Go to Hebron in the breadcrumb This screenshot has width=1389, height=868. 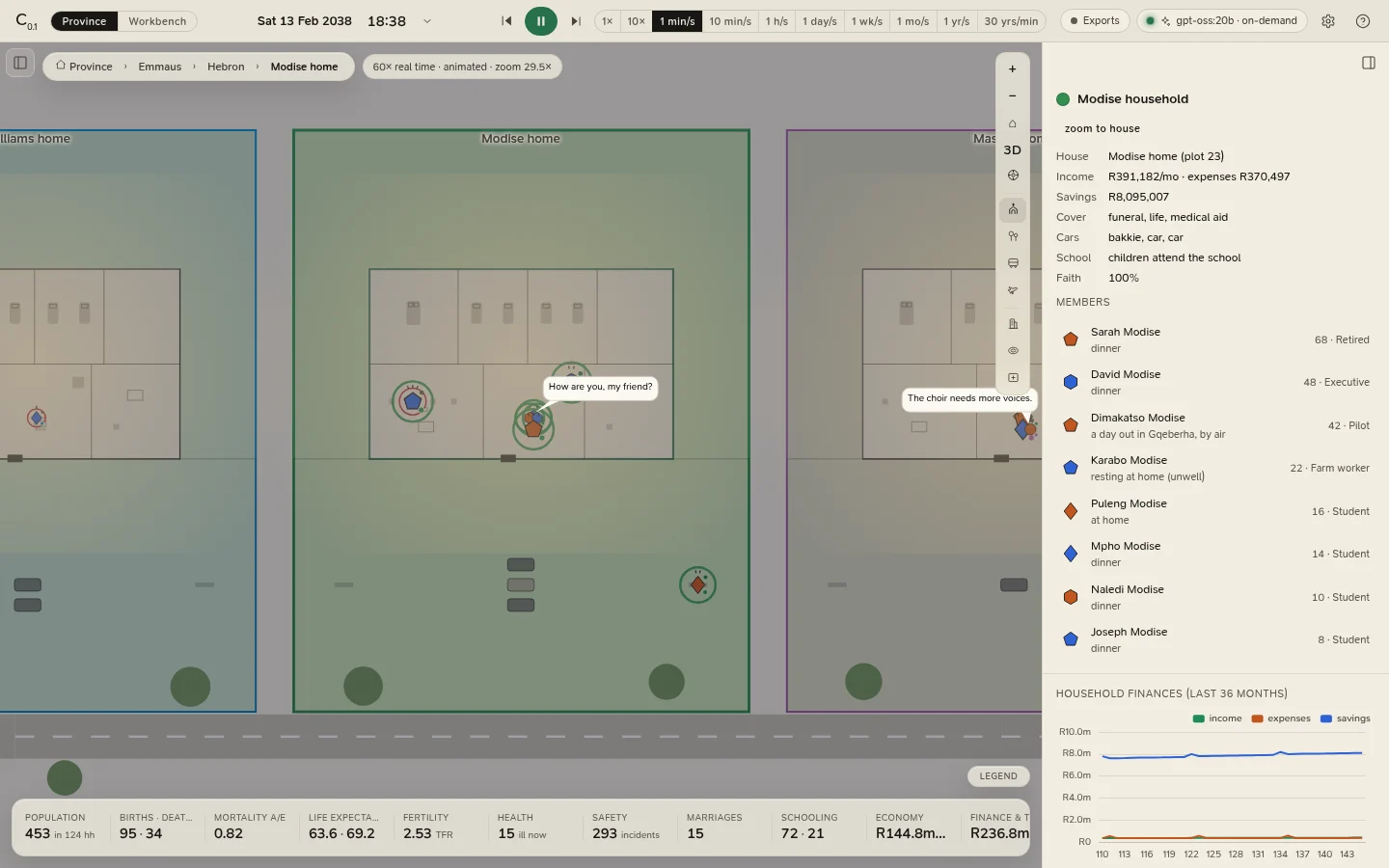[x=226, y=67]
